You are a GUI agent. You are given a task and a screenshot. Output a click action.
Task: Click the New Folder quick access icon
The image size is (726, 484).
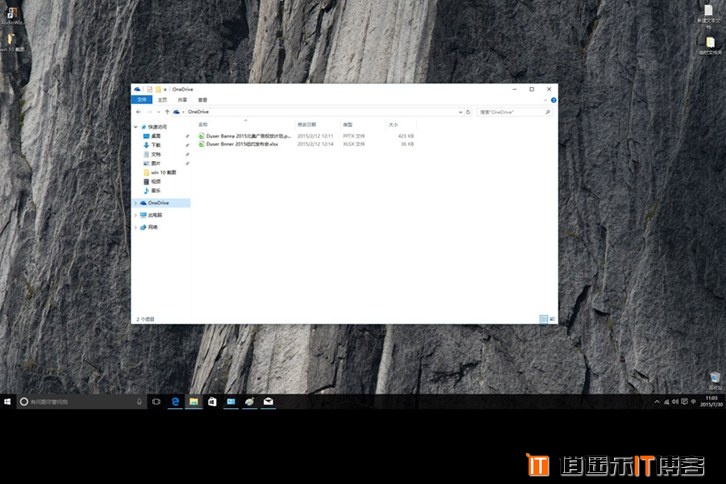pos(158,89)
